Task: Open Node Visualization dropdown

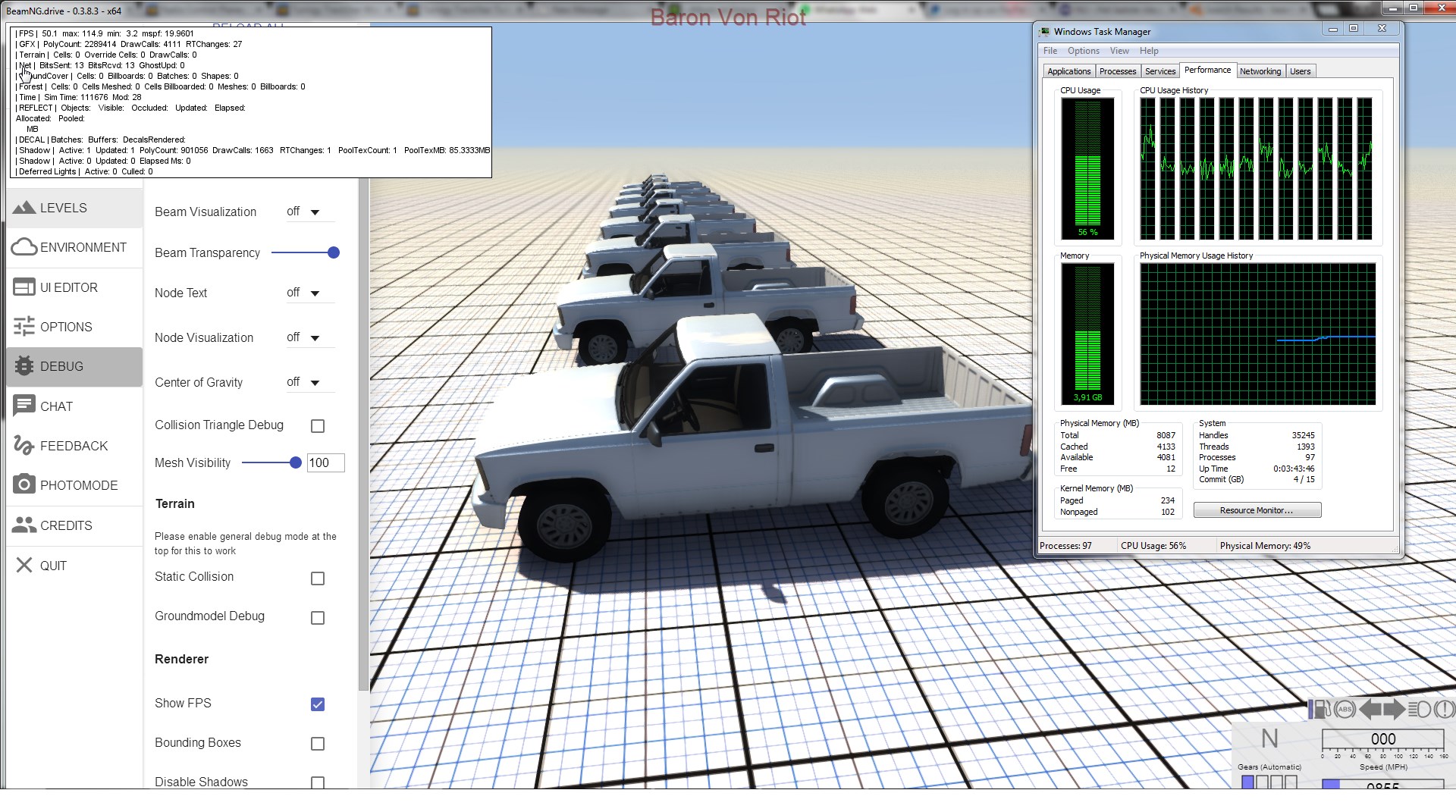Action: click(309, 337)
